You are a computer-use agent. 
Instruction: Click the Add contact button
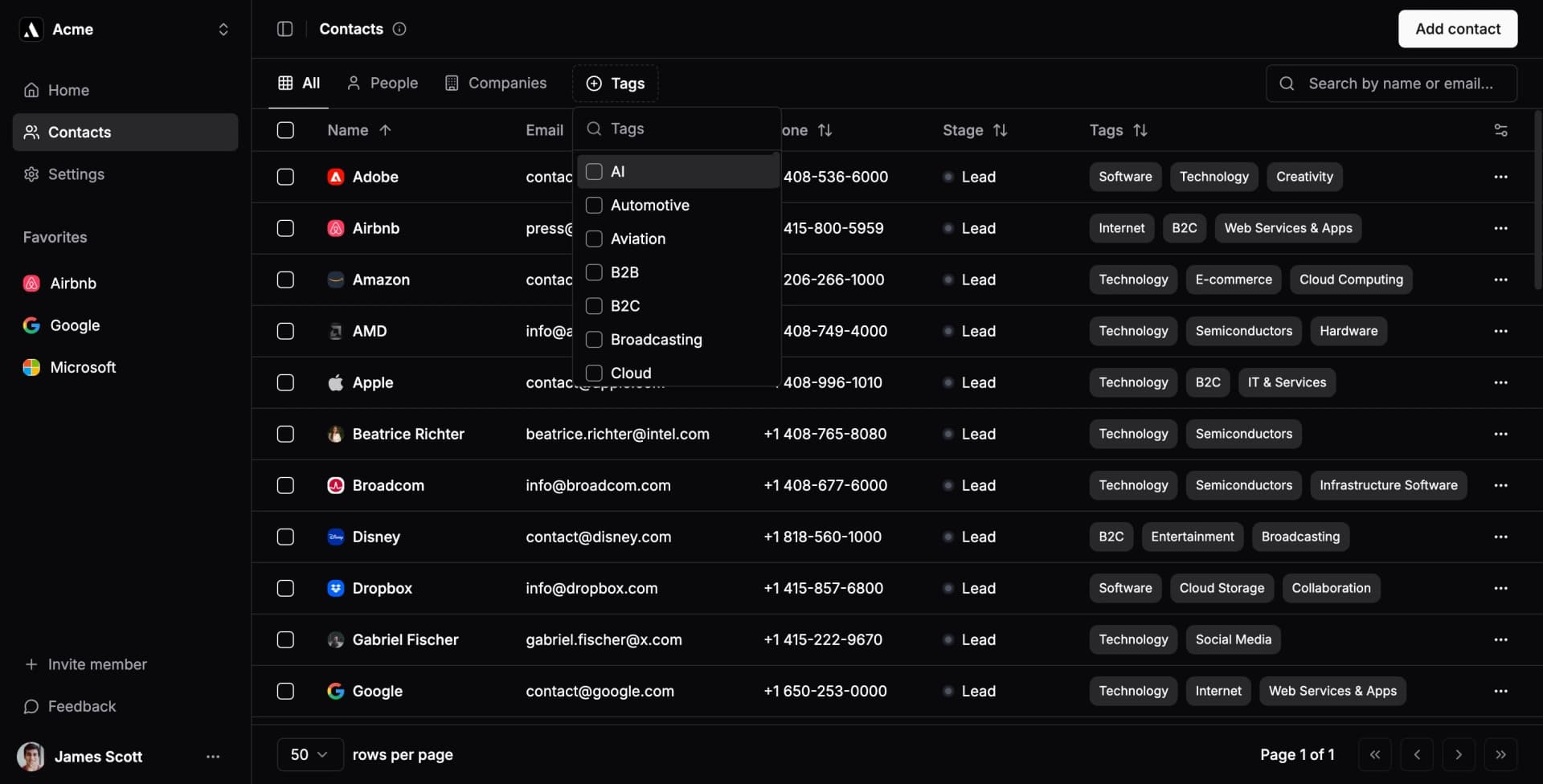click(x=1457, y=29)
